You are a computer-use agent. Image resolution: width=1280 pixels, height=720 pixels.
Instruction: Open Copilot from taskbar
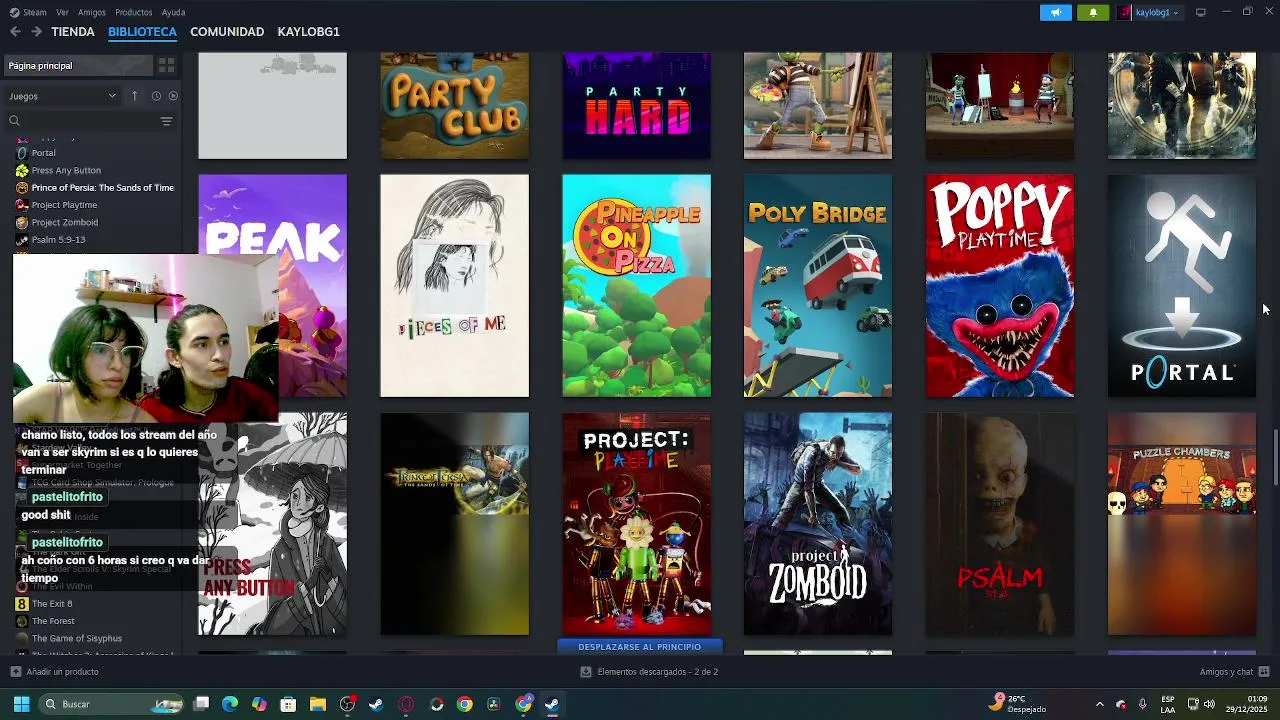coord(259,704)
